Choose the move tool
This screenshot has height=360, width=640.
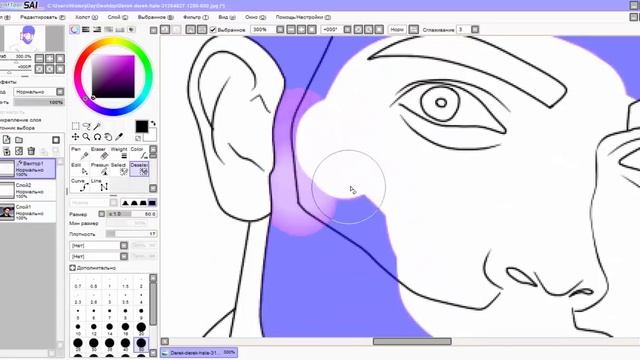click(76, 137)
